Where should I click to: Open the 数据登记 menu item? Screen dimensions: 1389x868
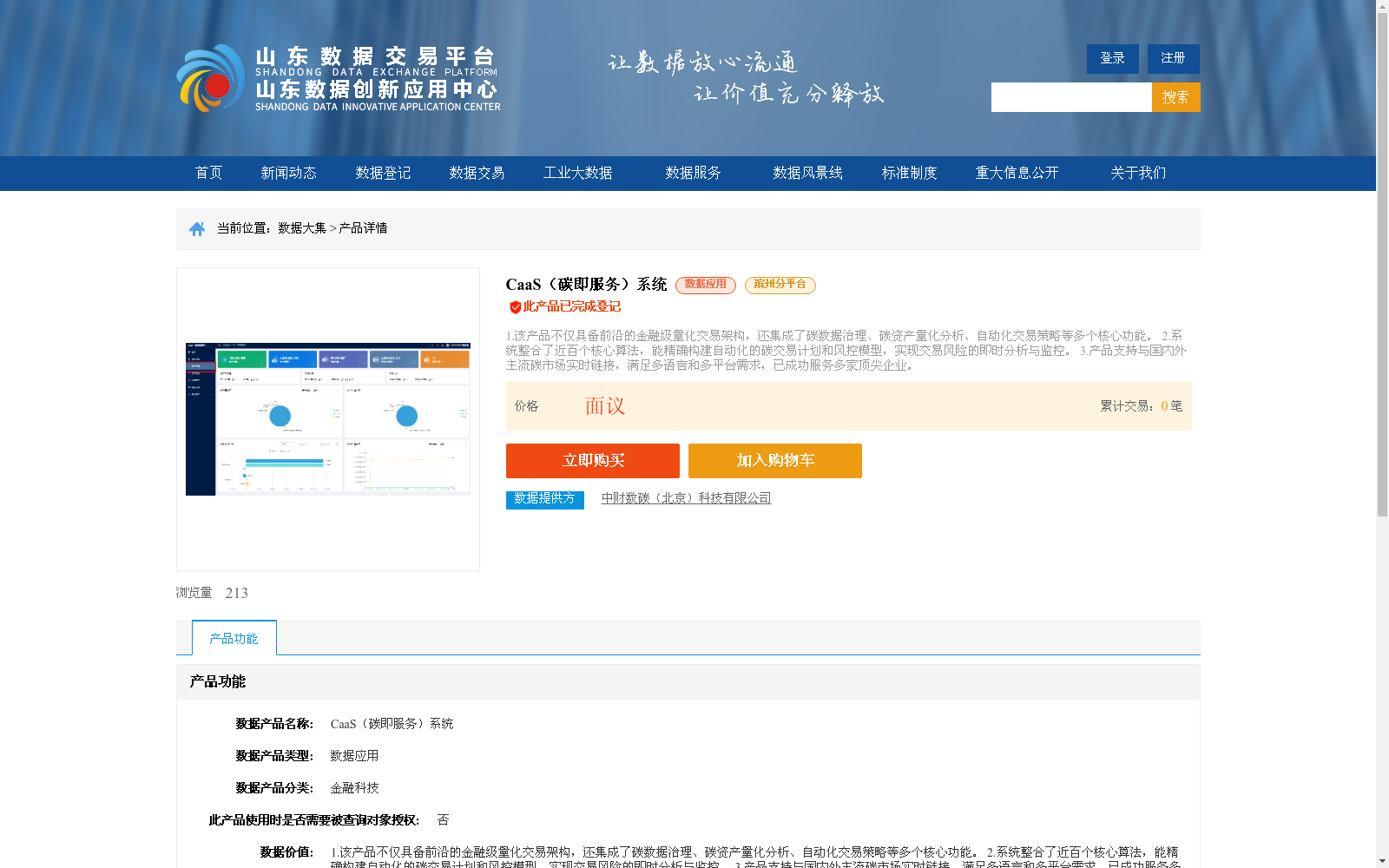point(383,173)
